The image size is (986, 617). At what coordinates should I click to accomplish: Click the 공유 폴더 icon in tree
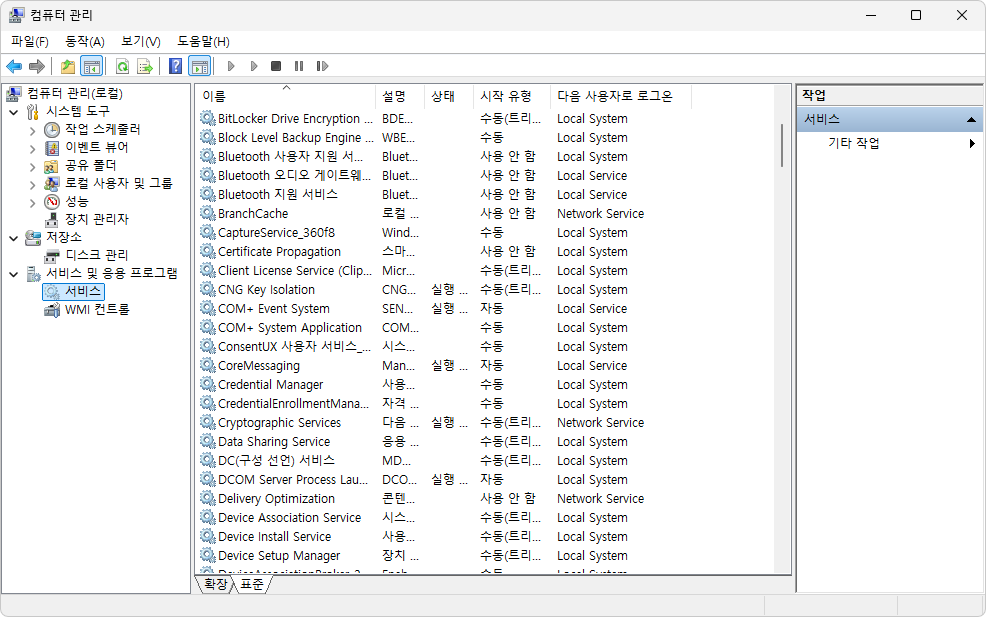point(52,166)
